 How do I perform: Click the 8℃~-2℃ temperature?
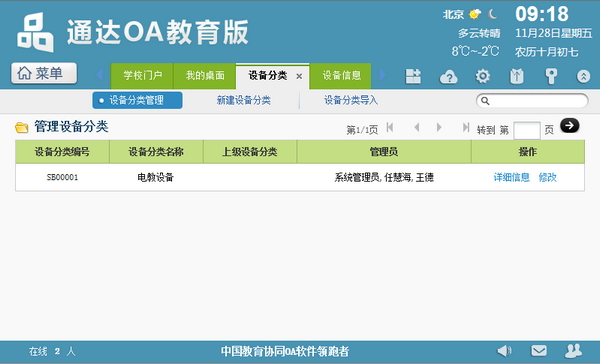pos(475,51)
